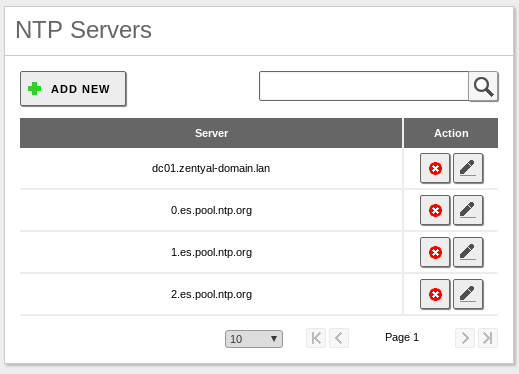Screen dimensions: 519x374
Task: Jump to the last page
Action: click(x=488, y=338)
